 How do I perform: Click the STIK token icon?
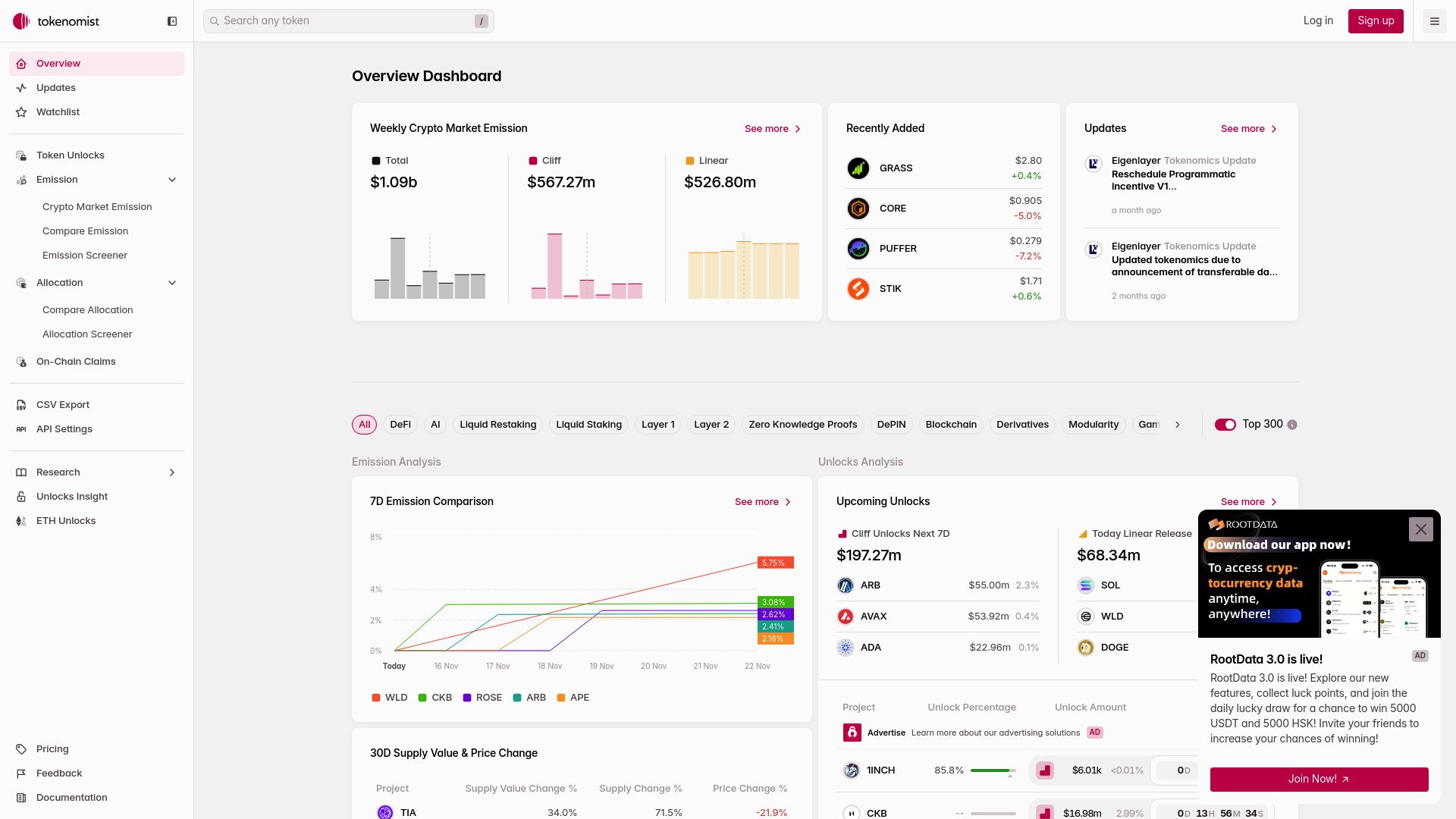pyautogui.click(x=858, y=289)
